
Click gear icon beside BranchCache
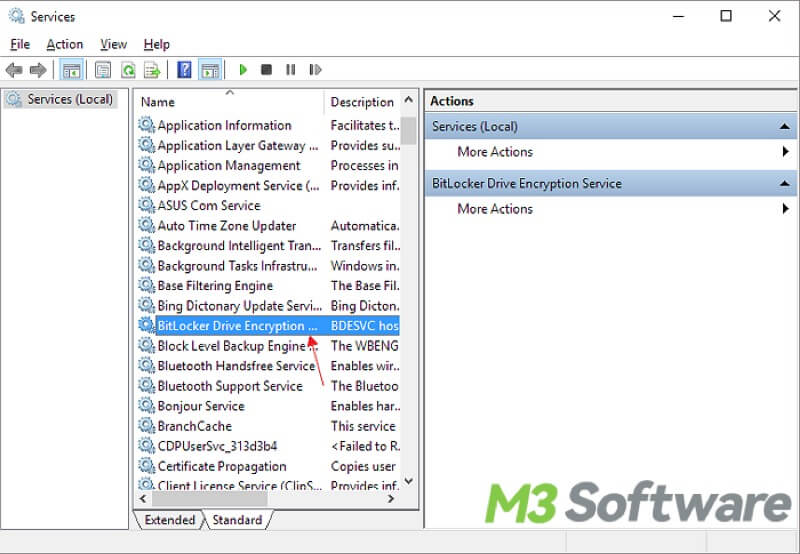[146, 425]
